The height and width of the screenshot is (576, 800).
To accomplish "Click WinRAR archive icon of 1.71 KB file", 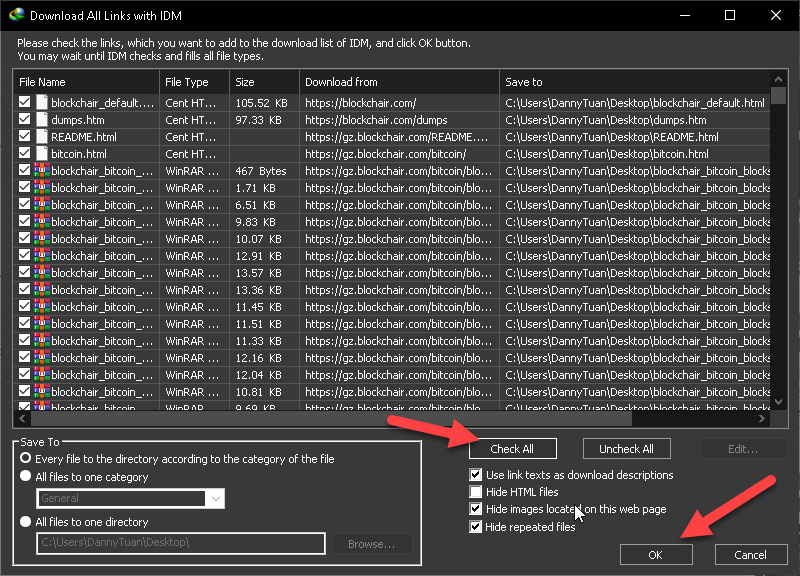I will coord(42,187).
